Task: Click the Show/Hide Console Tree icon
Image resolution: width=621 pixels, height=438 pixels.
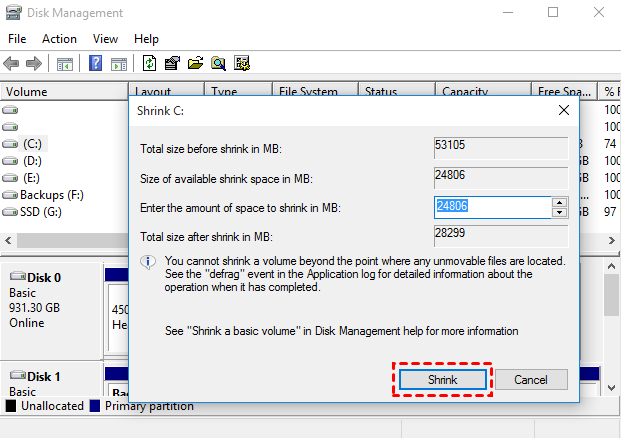Action: (65, 64)
